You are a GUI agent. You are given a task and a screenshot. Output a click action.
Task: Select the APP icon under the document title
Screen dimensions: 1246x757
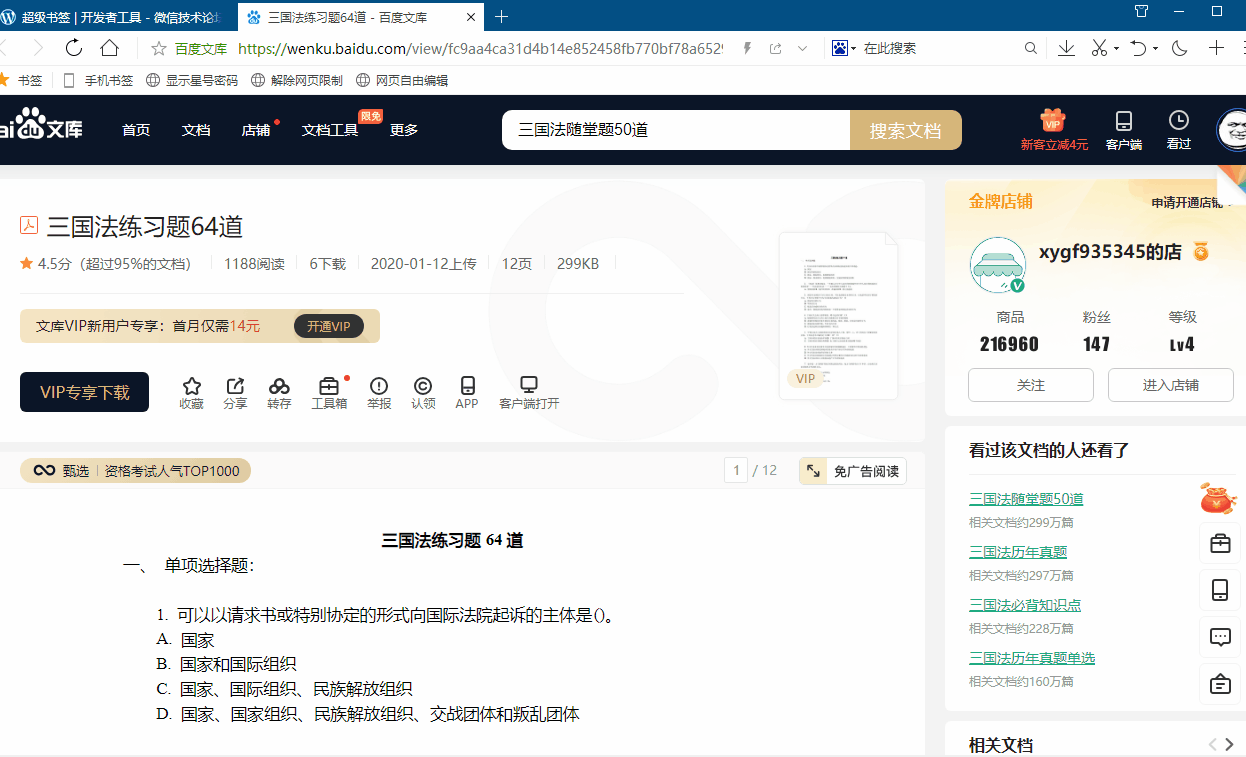(x=466, y=392)
